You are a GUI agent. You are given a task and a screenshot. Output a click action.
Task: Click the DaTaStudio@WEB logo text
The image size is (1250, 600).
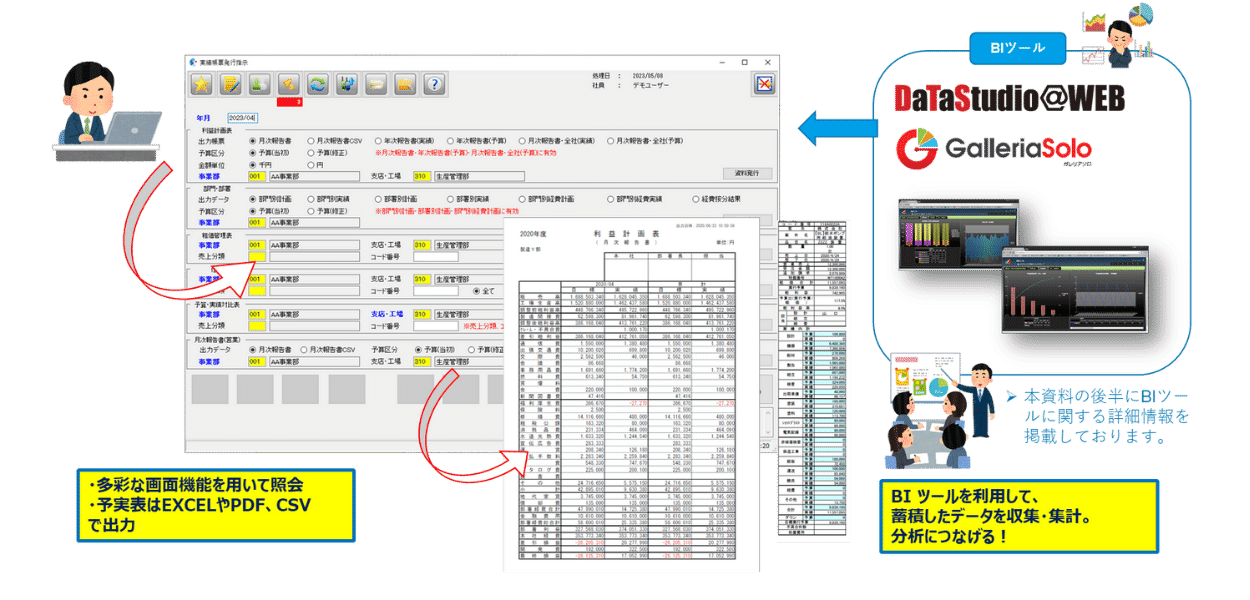click(1010, 98)
